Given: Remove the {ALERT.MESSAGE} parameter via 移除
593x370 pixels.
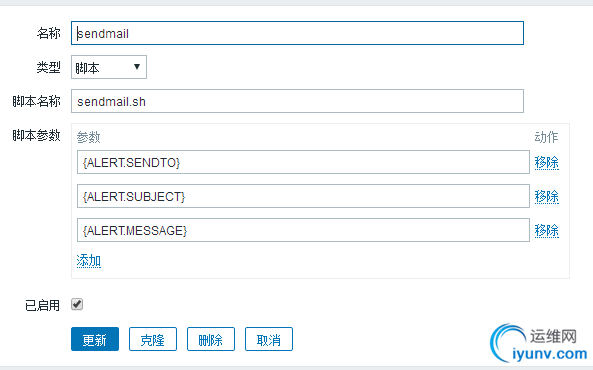Looking at the screenshot, I should pyautogui.click(x=546, y=230).
